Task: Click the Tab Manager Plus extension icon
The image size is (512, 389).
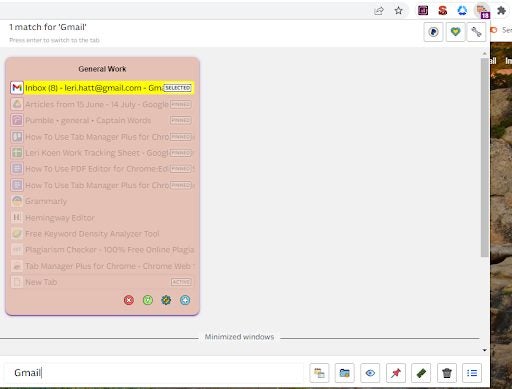Action: click(x=482, y=11)
